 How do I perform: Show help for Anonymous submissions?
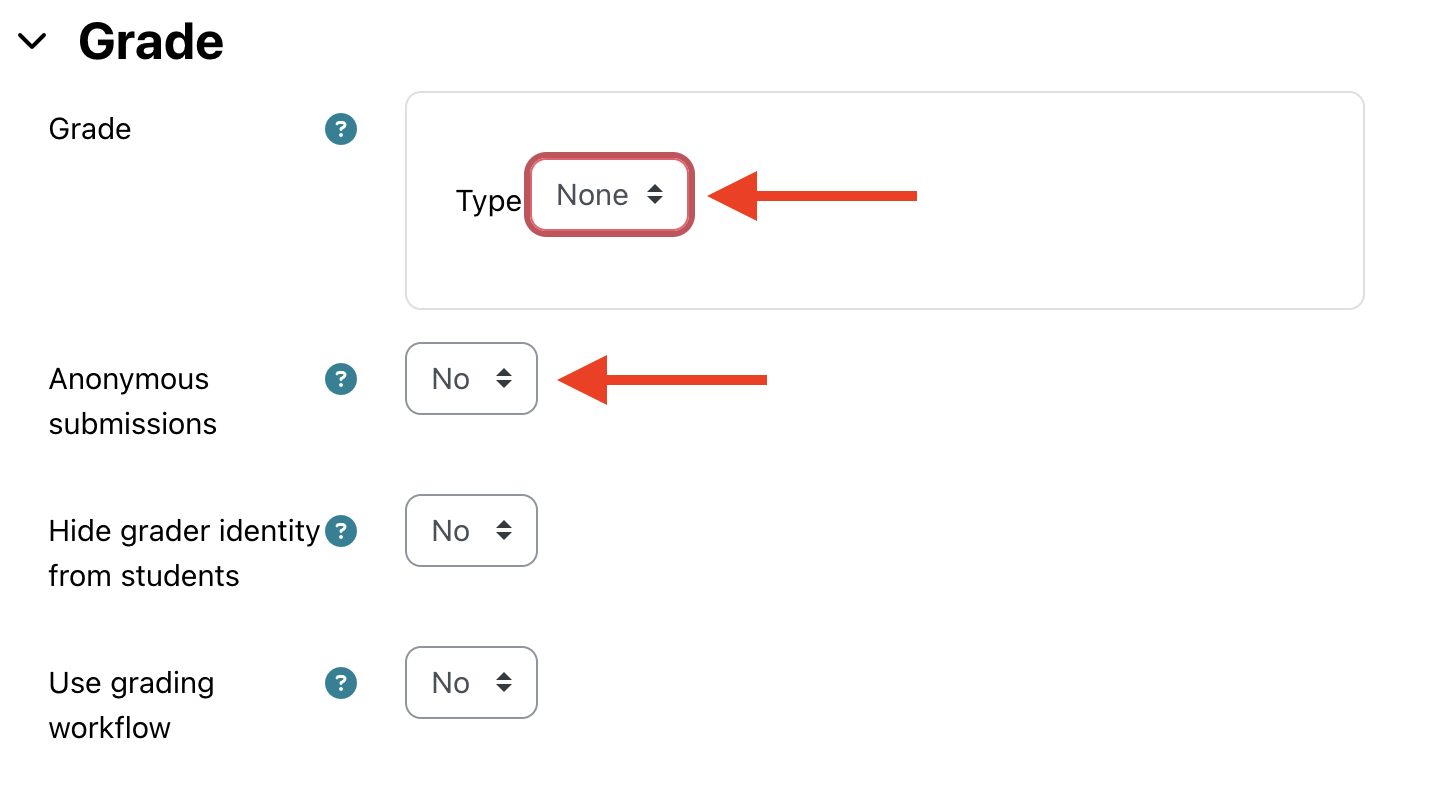click(x=341, y=379)
